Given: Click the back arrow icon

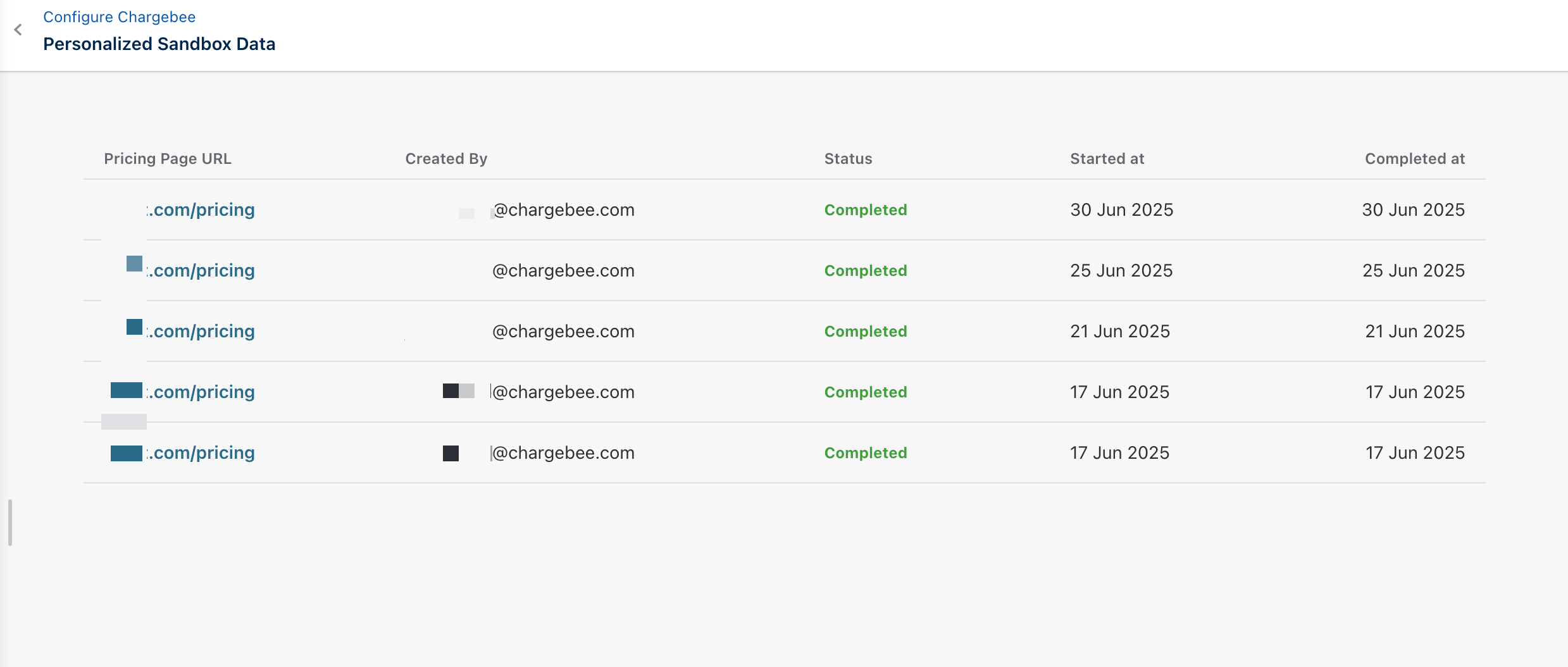Looking at the screenshot, I should click(x=18, y=30).
